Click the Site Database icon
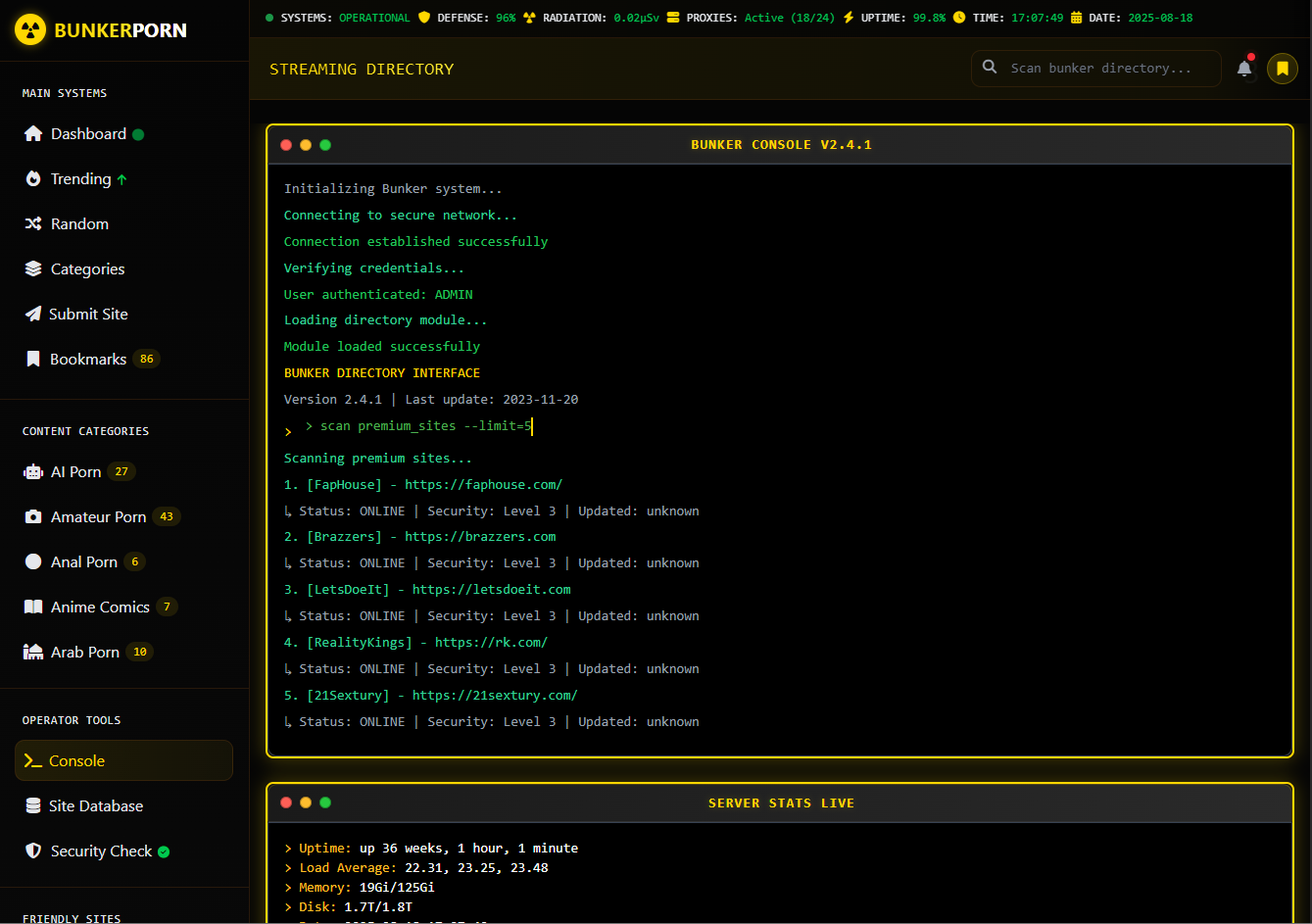Image resolution: width=1312 pixels, height=924 pixels. 33,805
